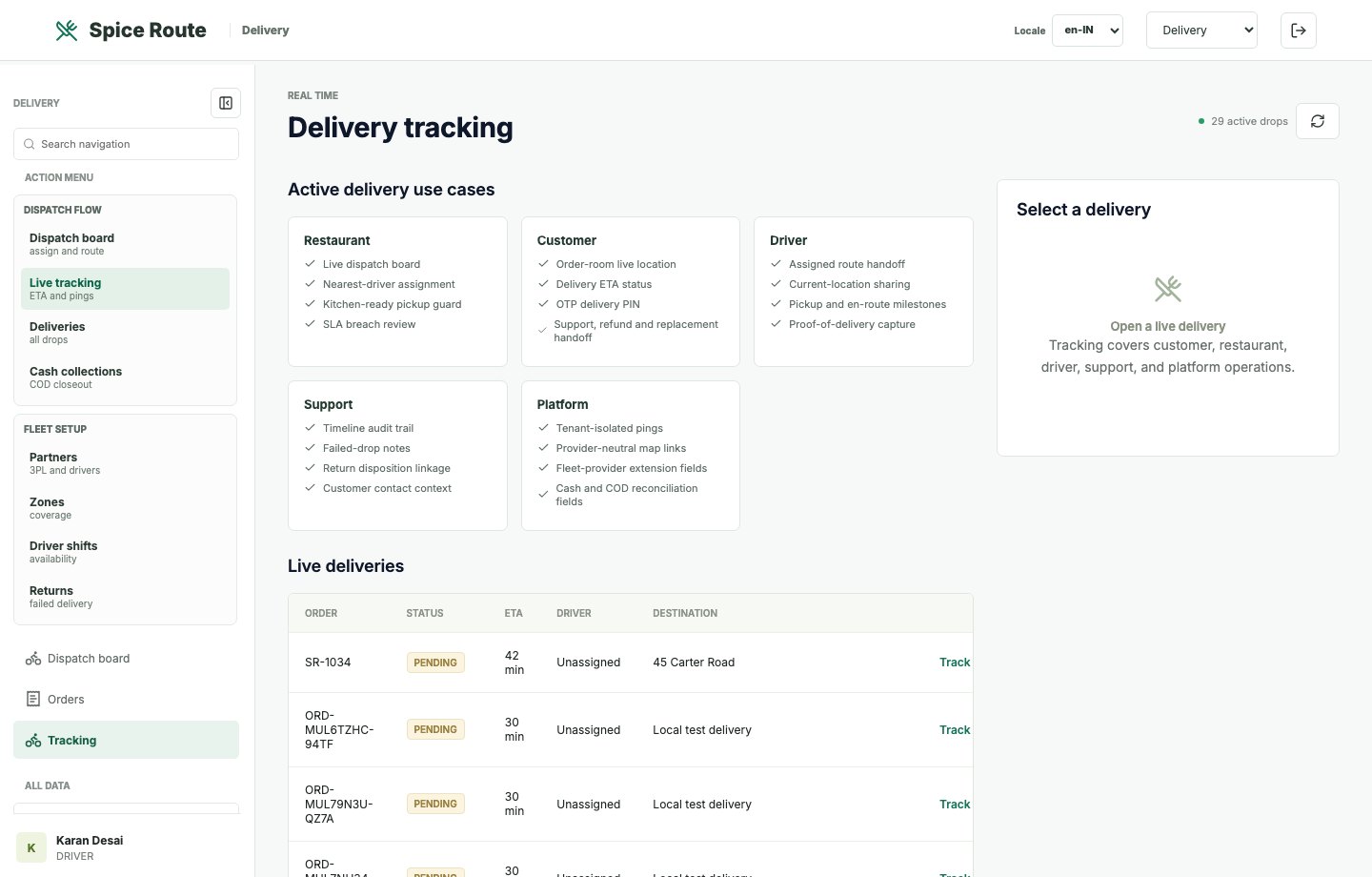Click checkmark beside Live dispatch board
Viewport: 1372px width, 877px height.
pyautogui.click(x=310, y=264)
